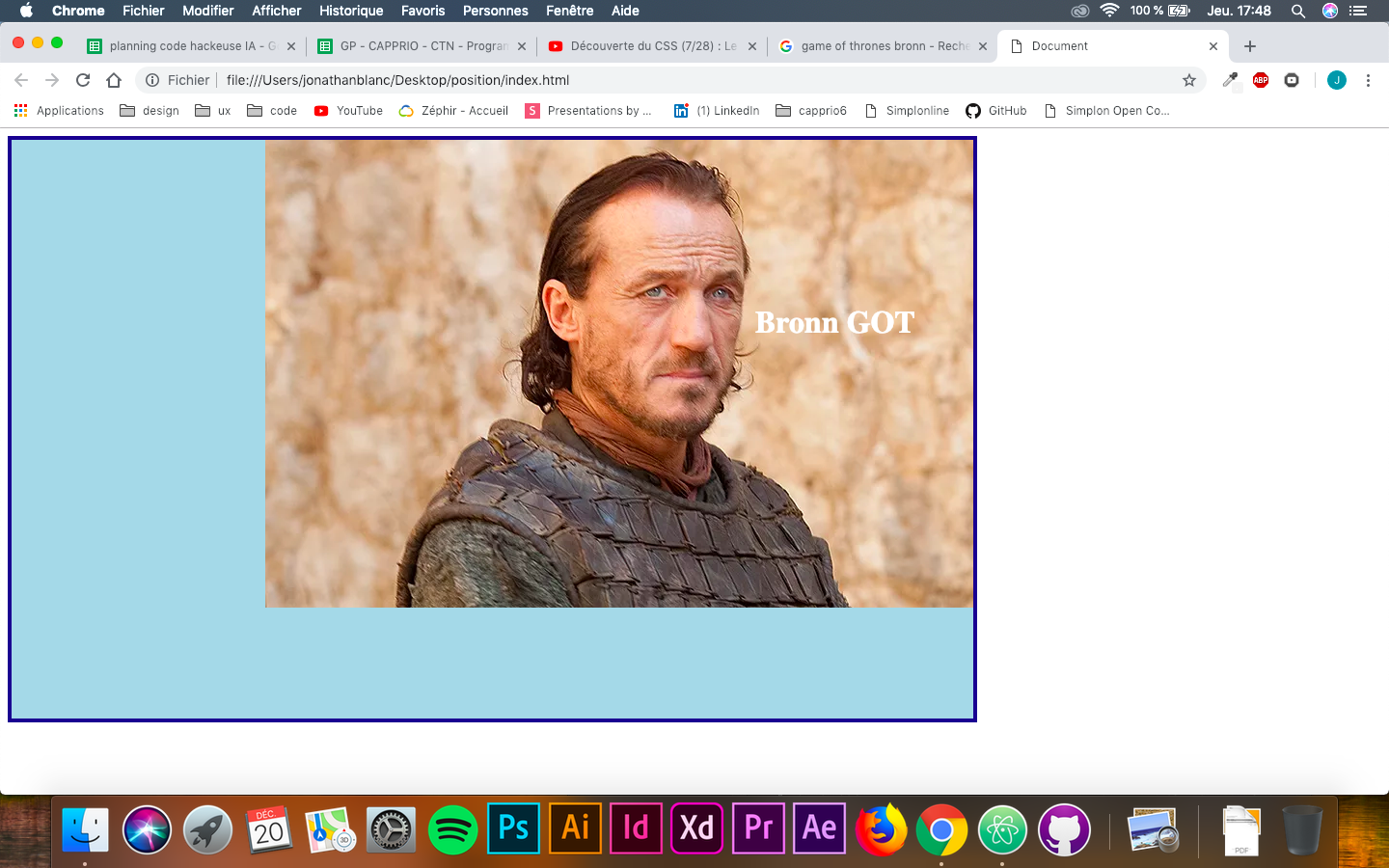
Task: Open Chrome three-dot menu
Action: (1368, 80)
